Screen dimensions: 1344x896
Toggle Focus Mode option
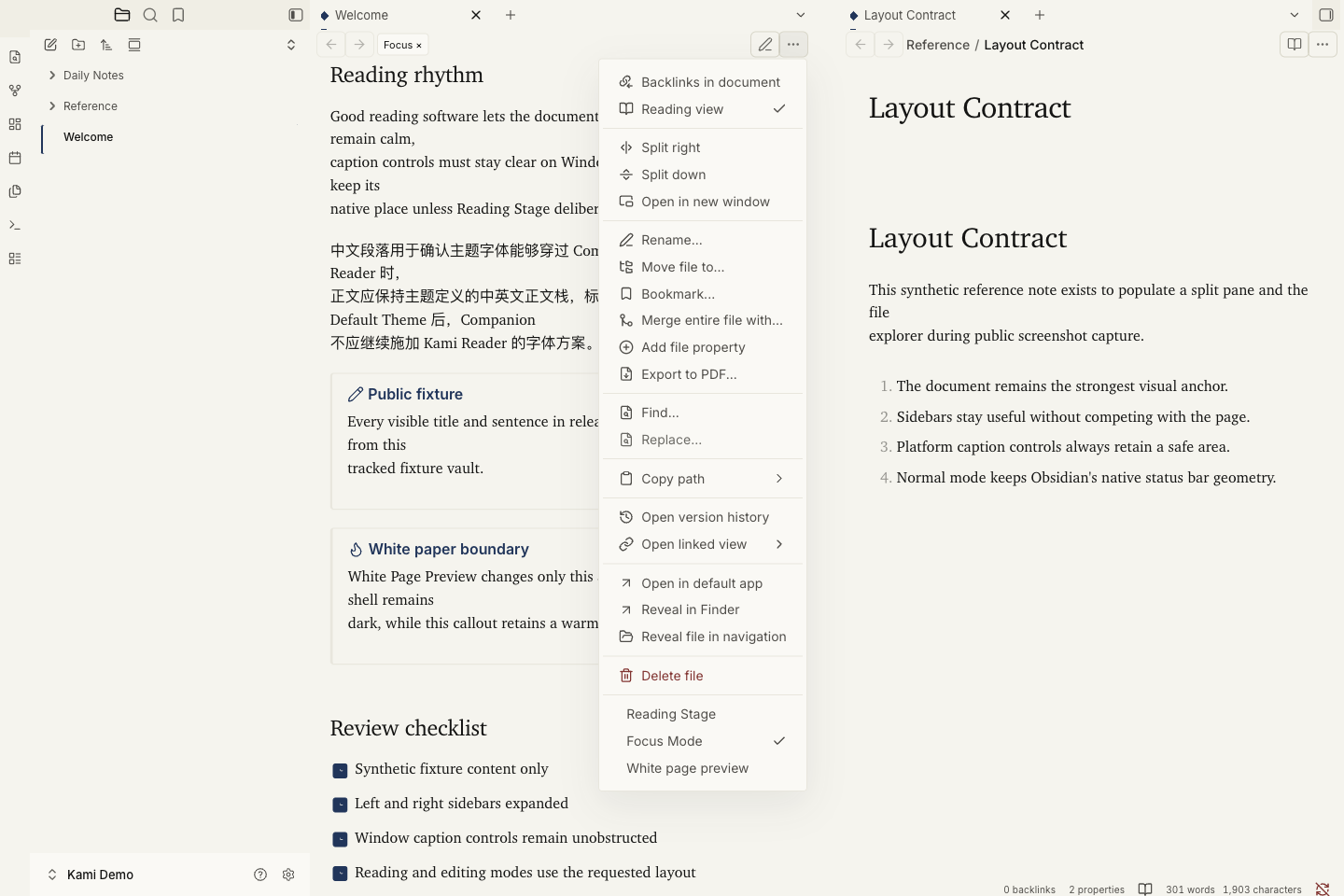tap(703, 741)
